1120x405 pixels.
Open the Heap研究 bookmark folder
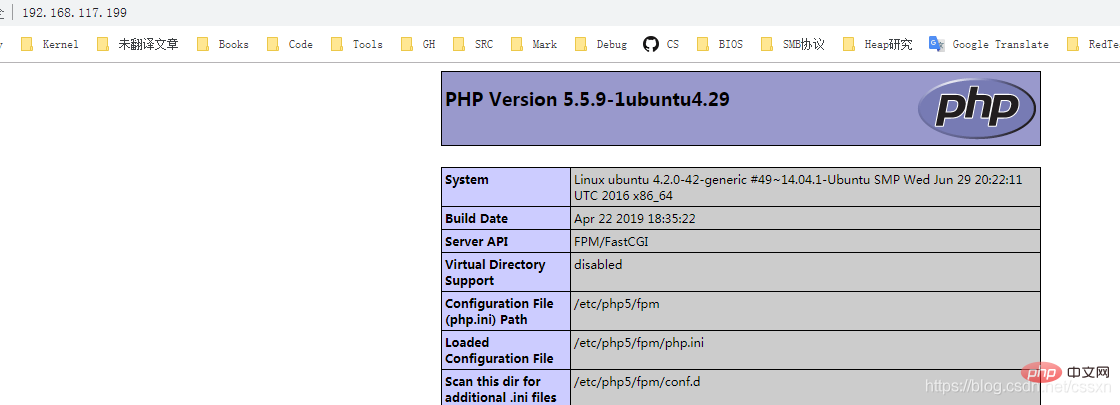[878, 44]
